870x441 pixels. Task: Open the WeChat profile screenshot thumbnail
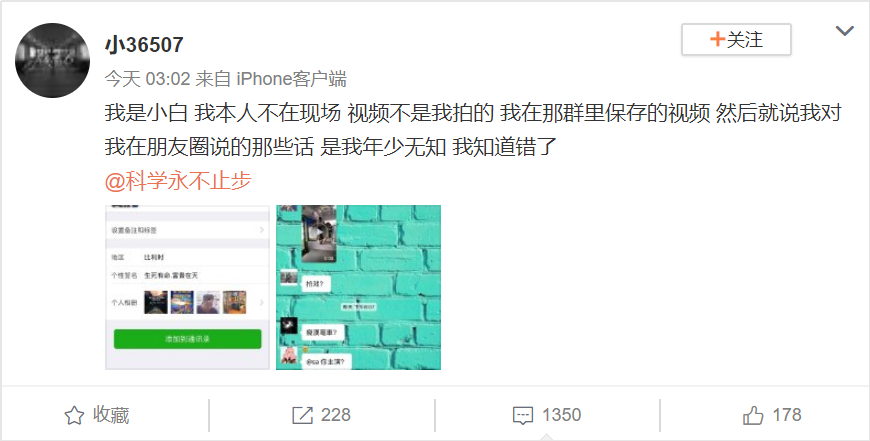click(188, 287)
